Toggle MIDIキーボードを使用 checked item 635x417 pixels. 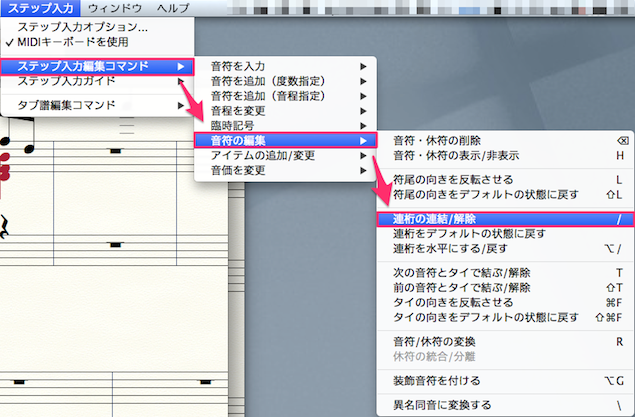[97, 42]
